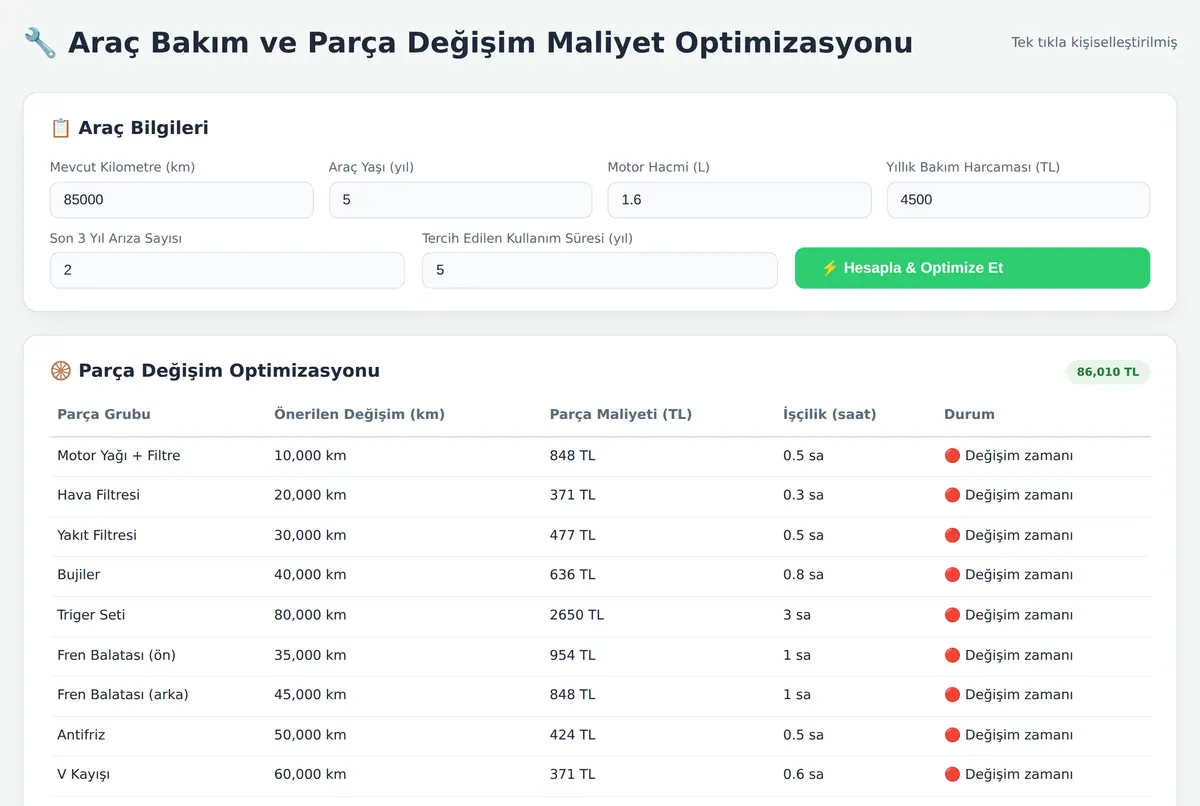Click the red status dot in Hava Filtresi row
The width and height of the screenshot is (1200, 806).
tap(952, 495)
